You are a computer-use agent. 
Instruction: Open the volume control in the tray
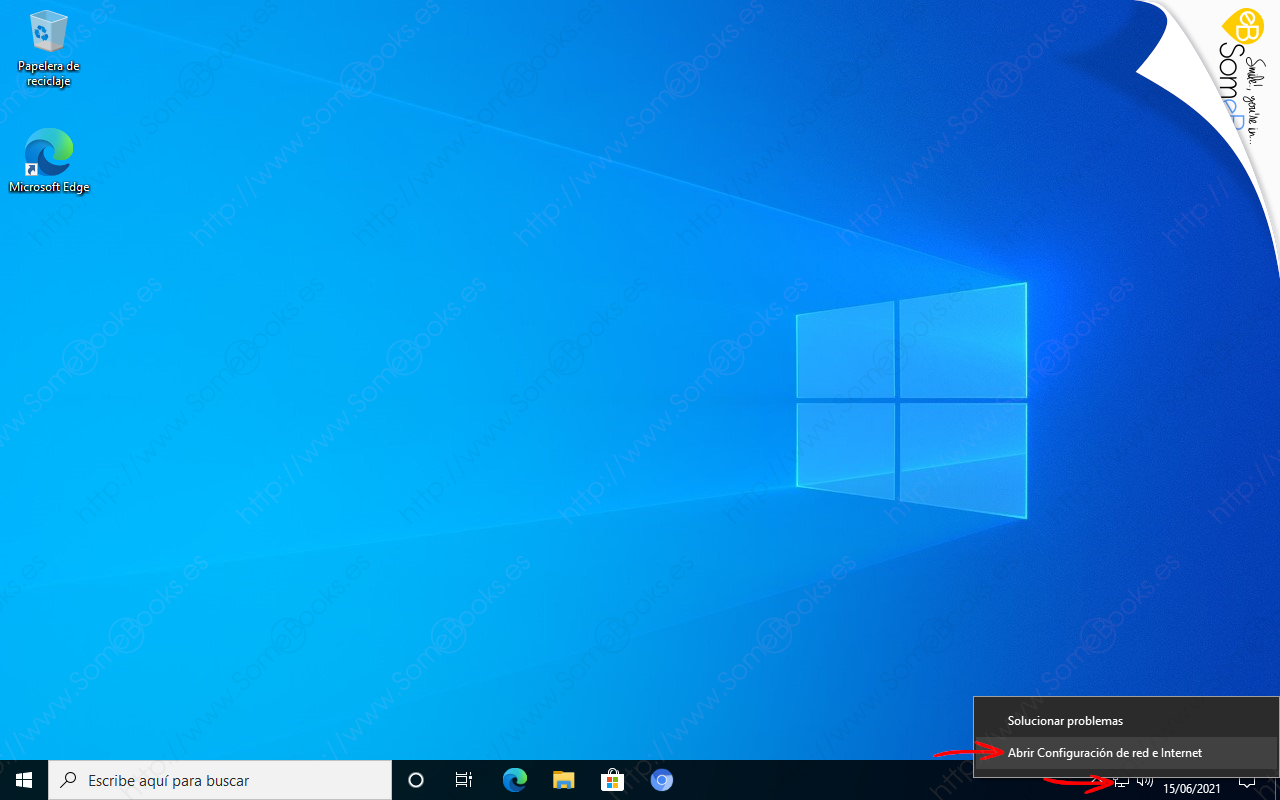point(1146,780)
